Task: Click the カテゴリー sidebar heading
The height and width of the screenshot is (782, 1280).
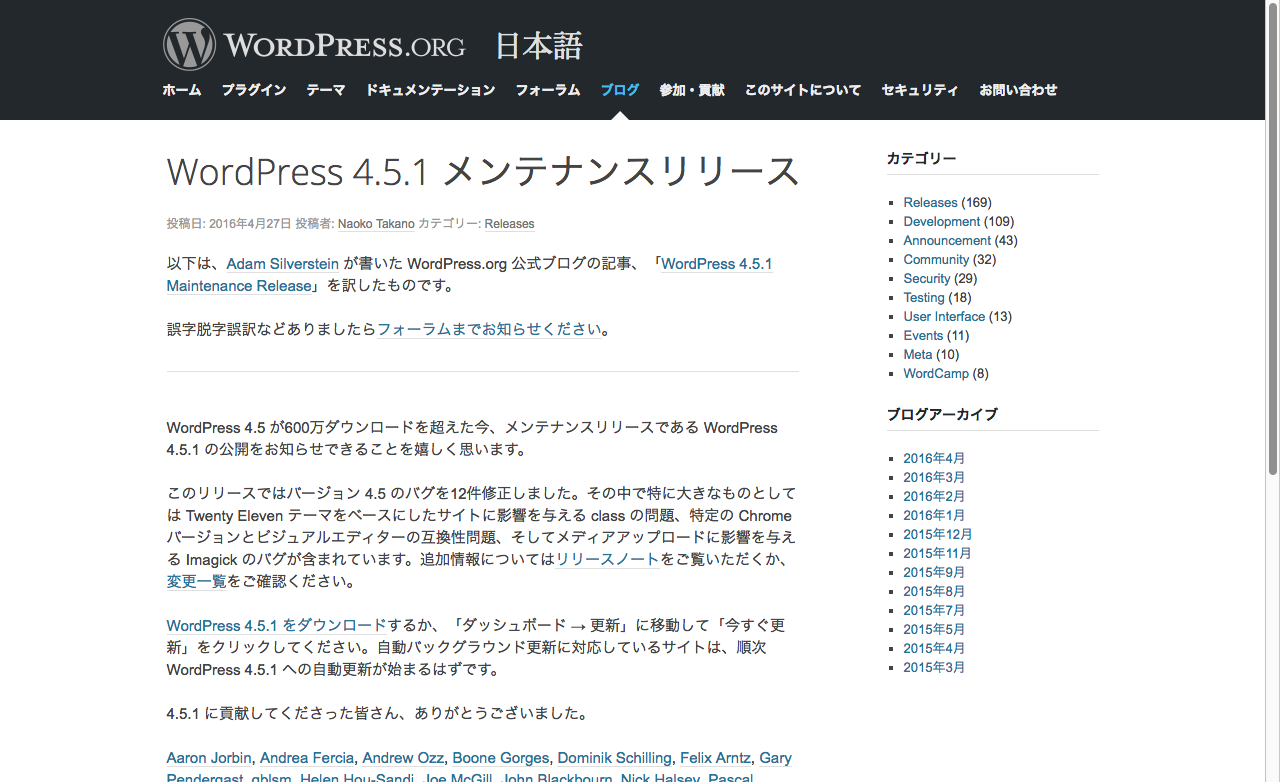Action: tap(922, 158)
